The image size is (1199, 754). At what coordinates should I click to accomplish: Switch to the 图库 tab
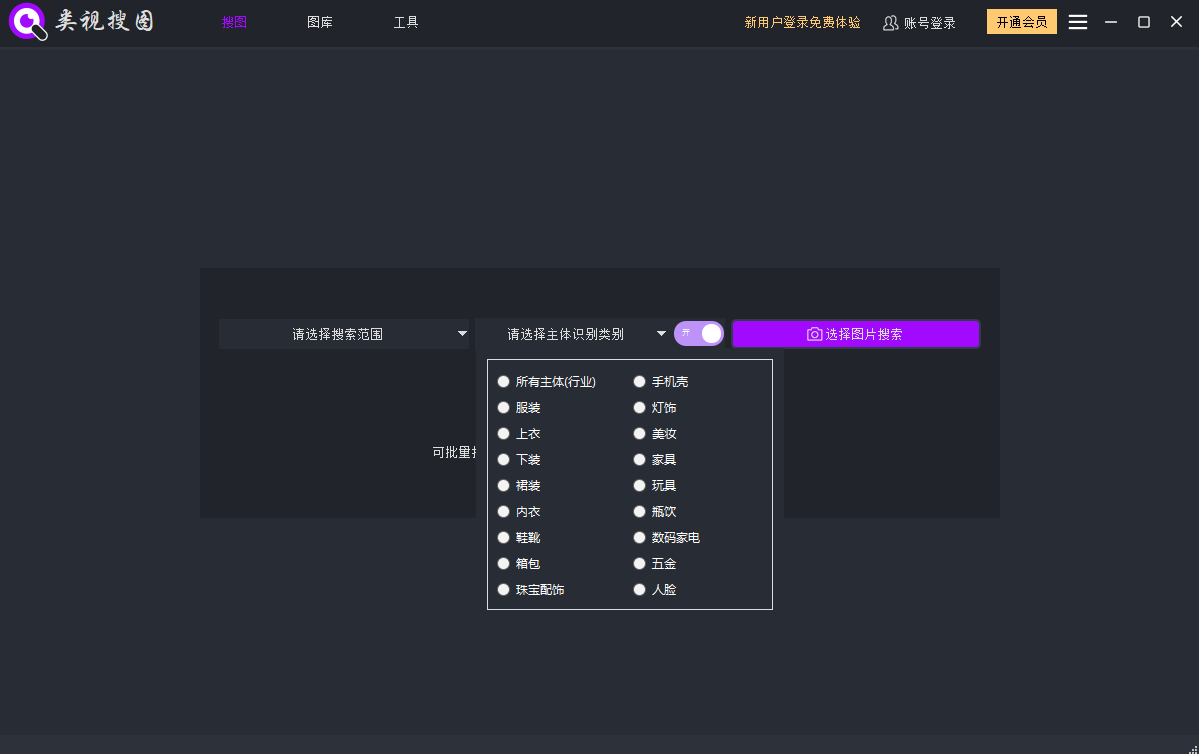tap(320, 22)
